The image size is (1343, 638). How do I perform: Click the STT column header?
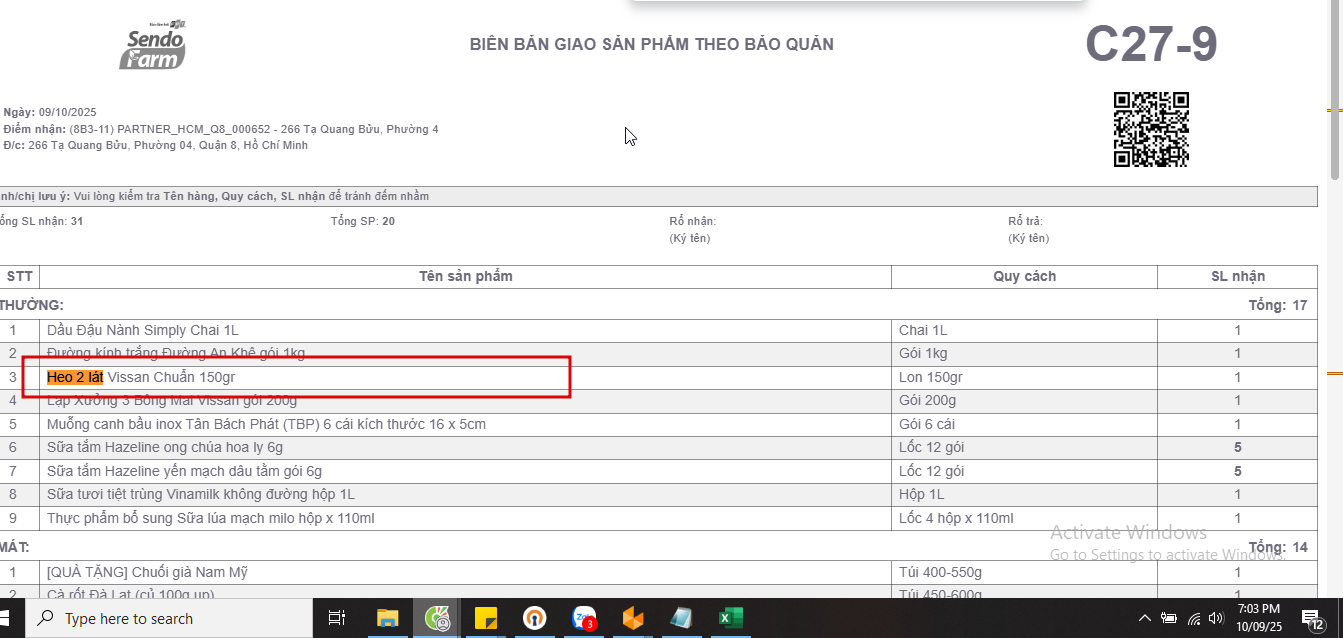point(20,276)
